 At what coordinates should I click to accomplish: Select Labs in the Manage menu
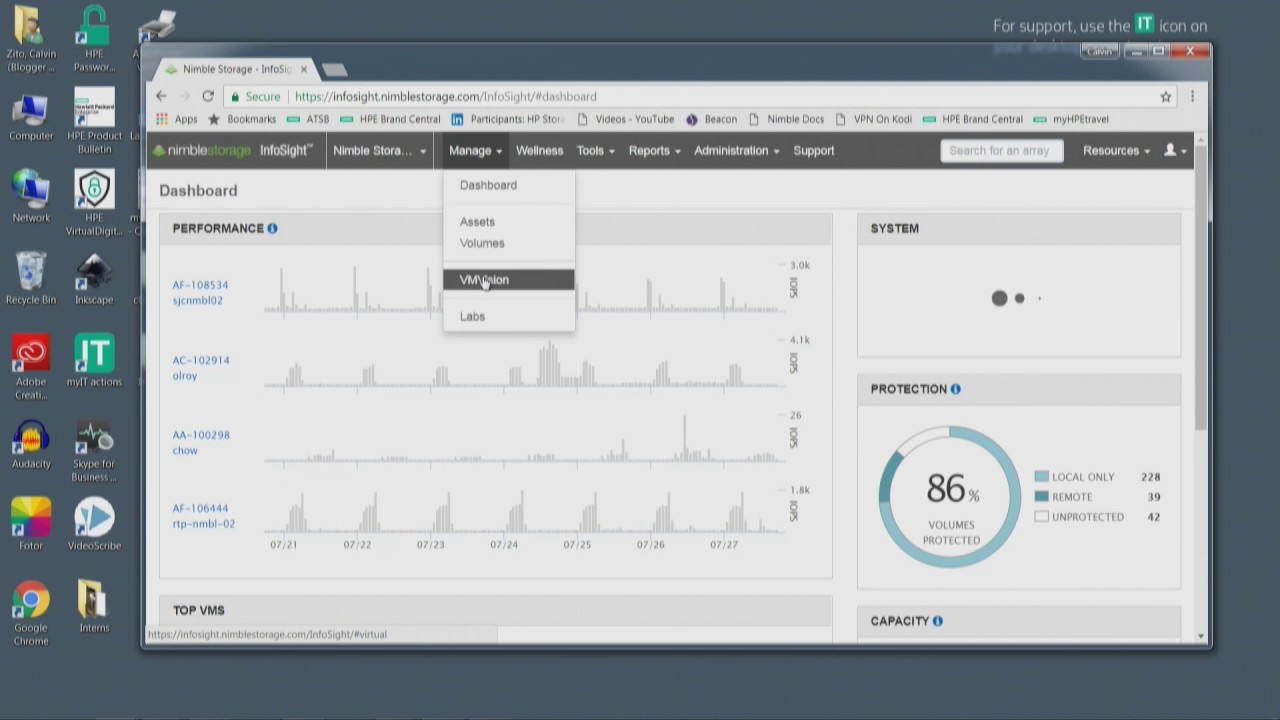(x=509, y=316)
